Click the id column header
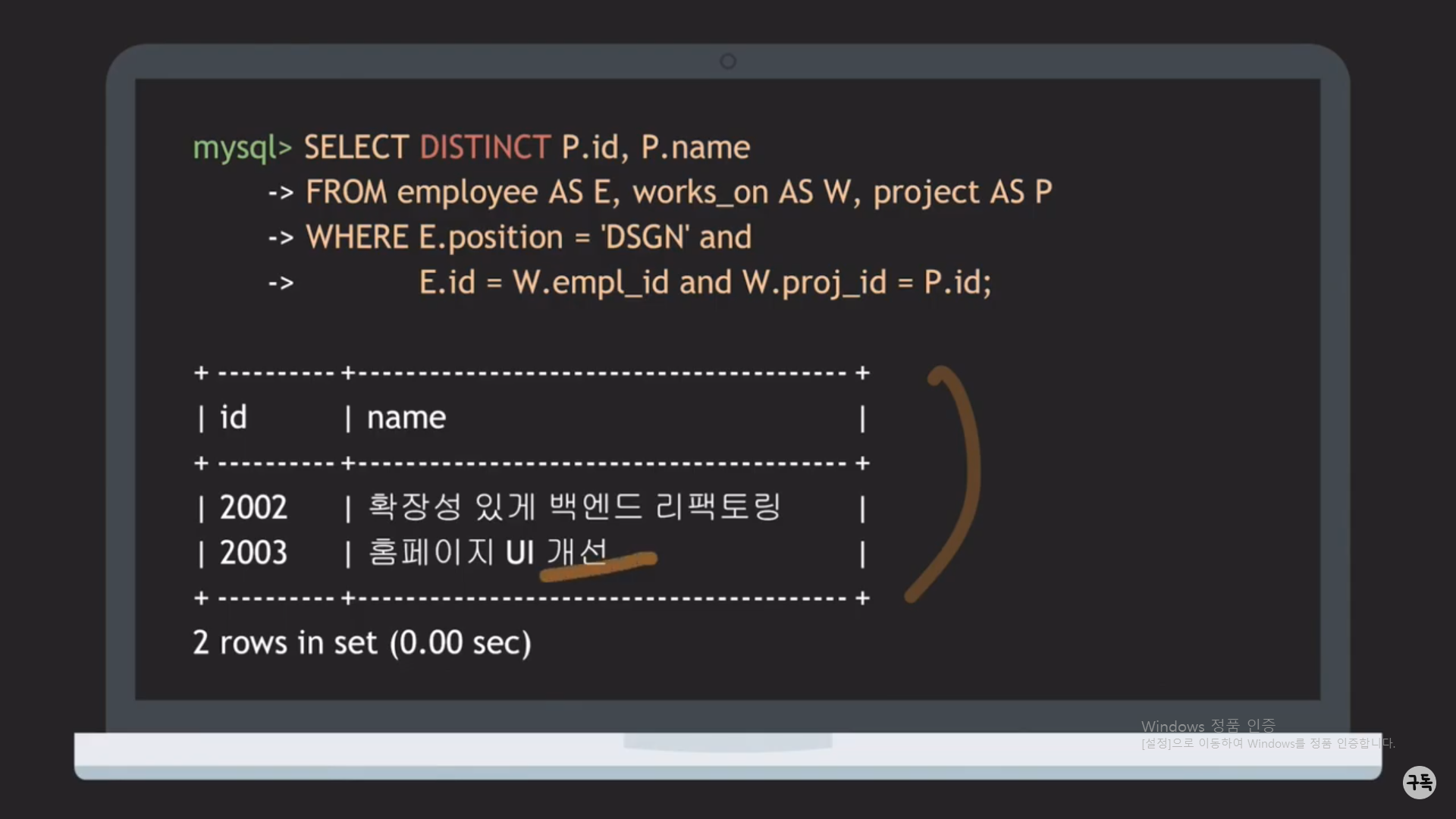The height and width of the screenshot is (819, 1456). coord(234,417)
